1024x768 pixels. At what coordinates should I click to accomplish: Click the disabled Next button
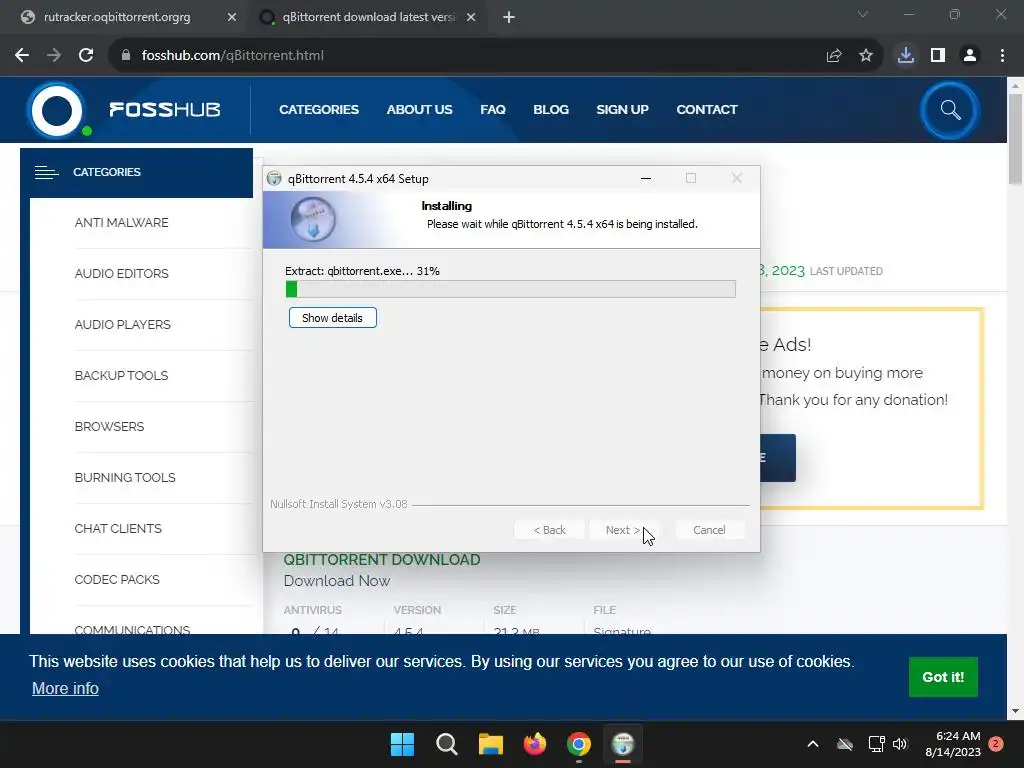[622, 530]
